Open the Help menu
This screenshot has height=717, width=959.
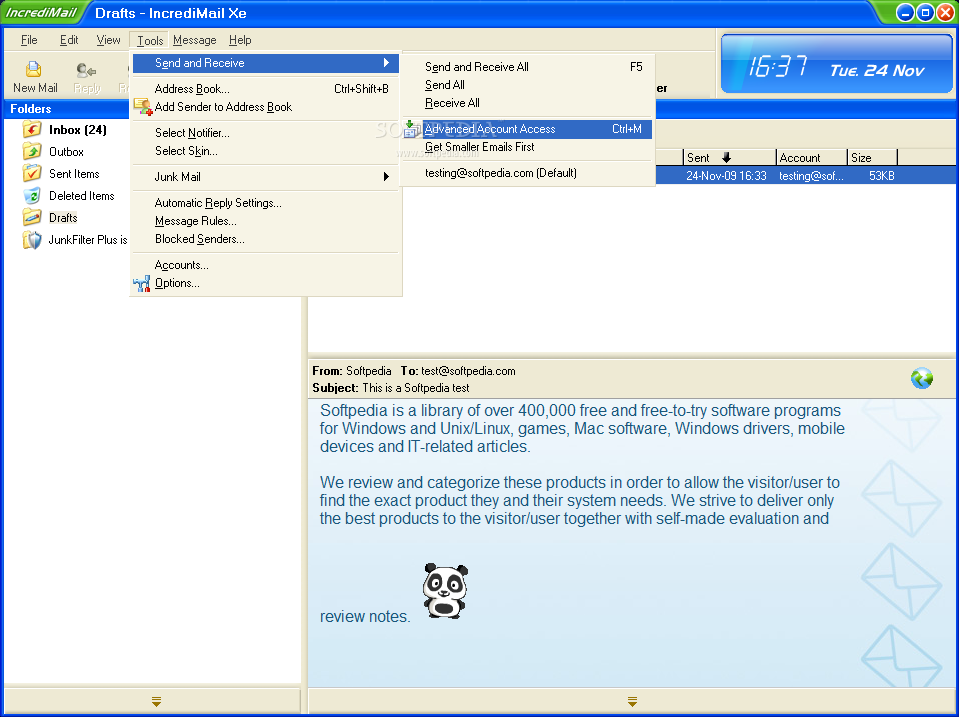coord(240,40)
